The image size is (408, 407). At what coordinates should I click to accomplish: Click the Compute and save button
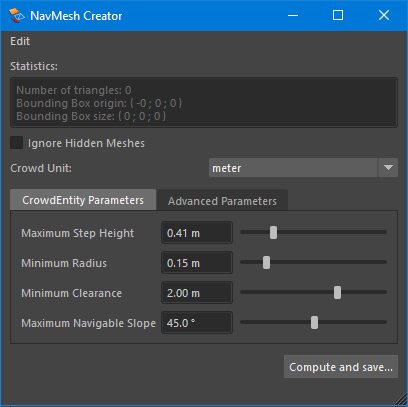tap(341, 367)
